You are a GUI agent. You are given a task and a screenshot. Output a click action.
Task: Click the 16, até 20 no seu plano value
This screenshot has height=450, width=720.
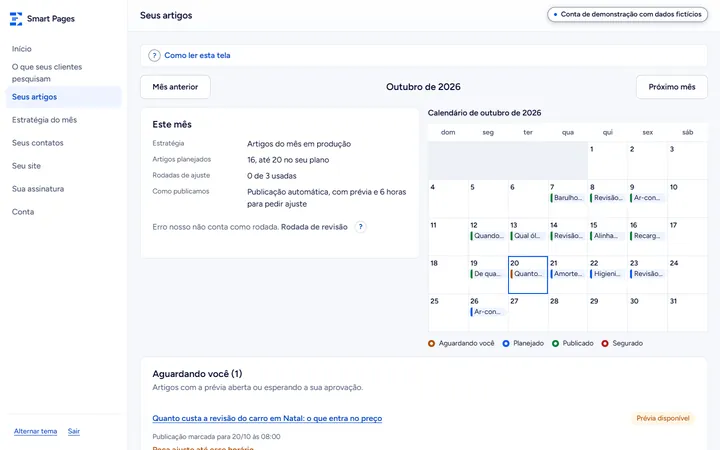click(288, 160)
